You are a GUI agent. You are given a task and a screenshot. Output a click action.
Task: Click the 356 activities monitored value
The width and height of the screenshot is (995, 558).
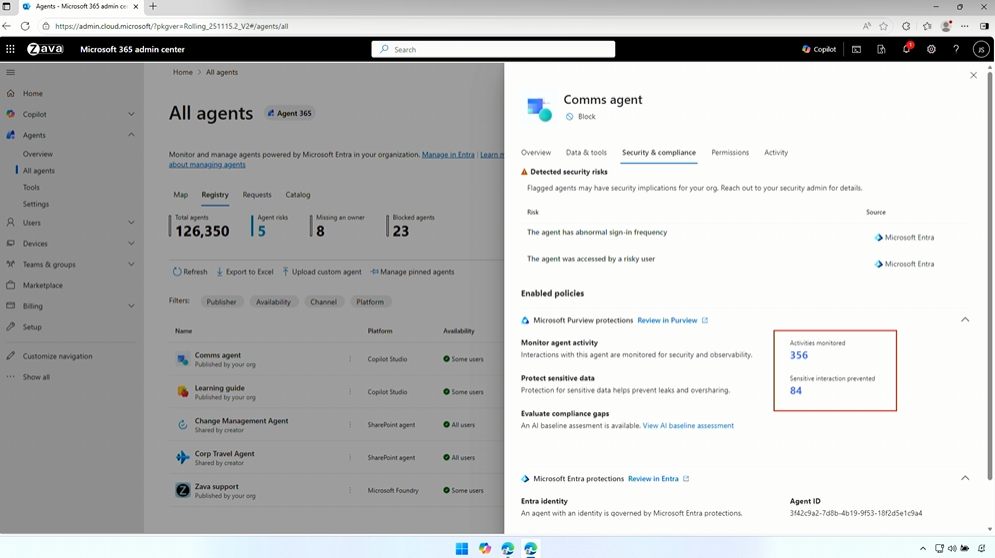(798, 355)
